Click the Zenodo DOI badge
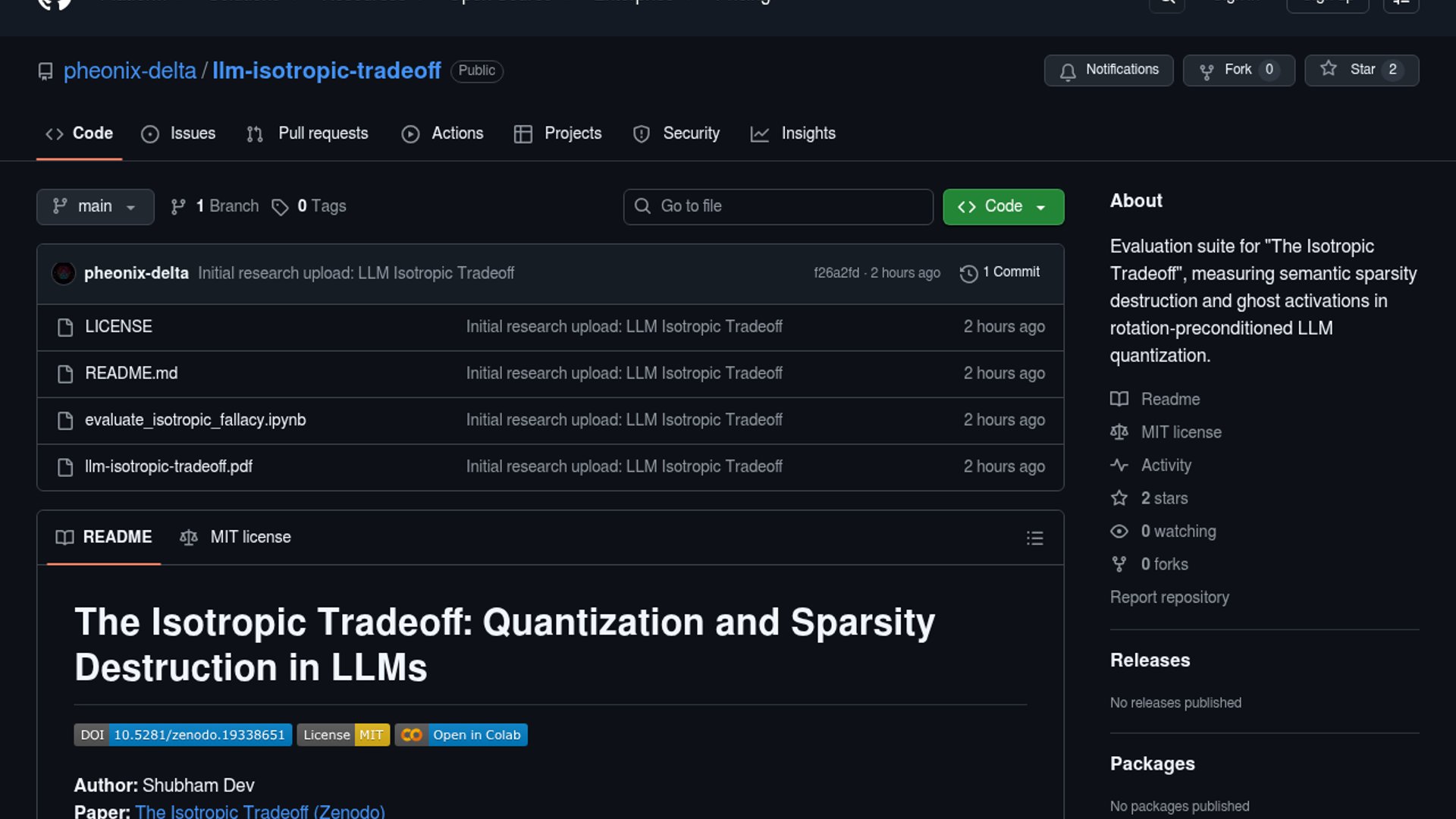The height and width of the screenshot is (819, 1456). click(x=183, y=735)
